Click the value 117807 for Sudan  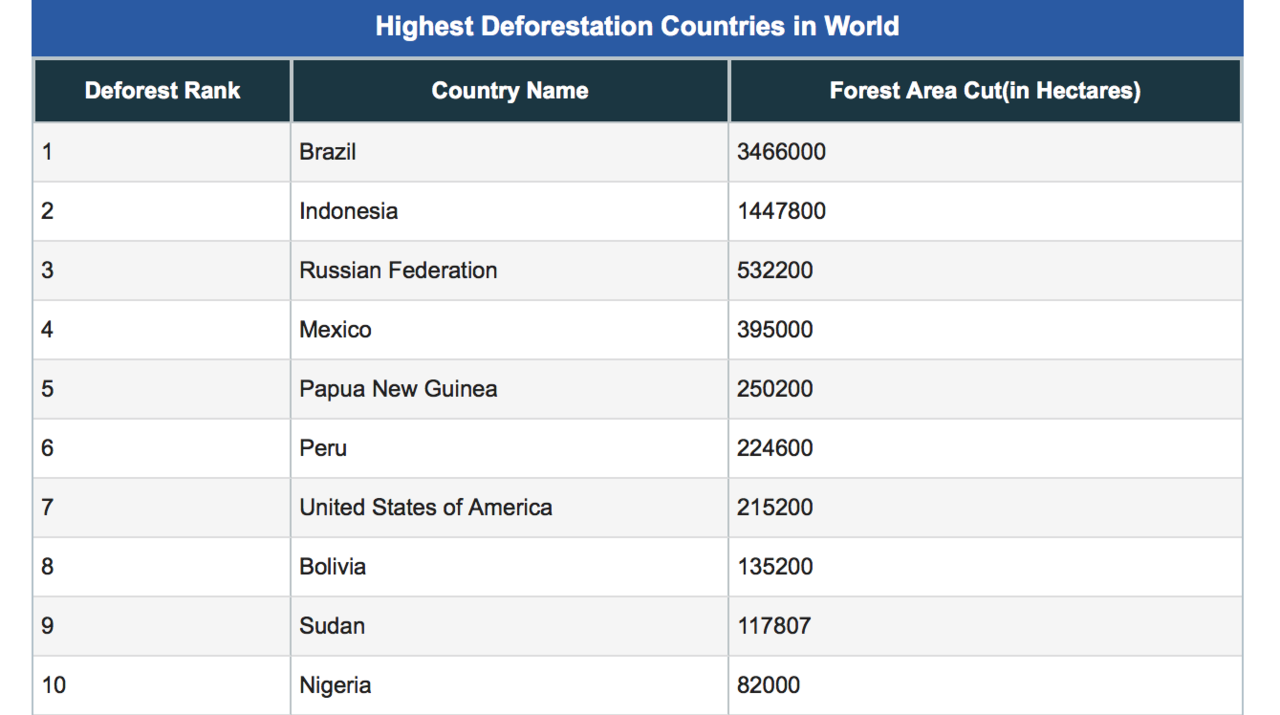[x=774, y=626]
